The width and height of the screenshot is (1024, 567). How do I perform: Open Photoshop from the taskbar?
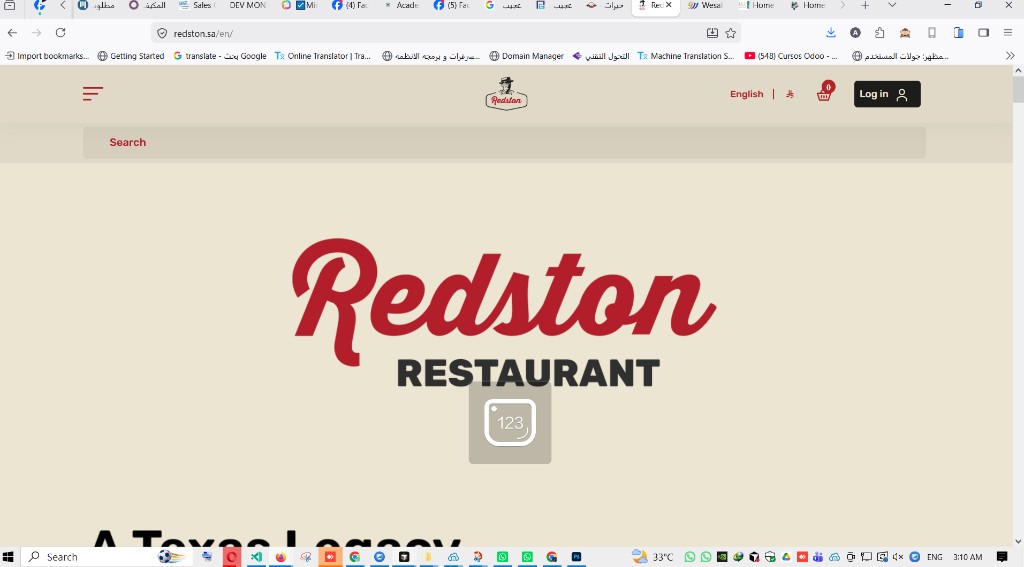[x=577, y=557]
